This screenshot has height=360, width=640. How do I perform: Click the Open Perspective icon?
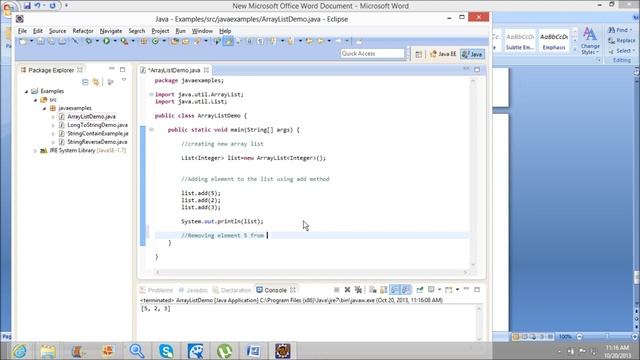pos(419,54)
